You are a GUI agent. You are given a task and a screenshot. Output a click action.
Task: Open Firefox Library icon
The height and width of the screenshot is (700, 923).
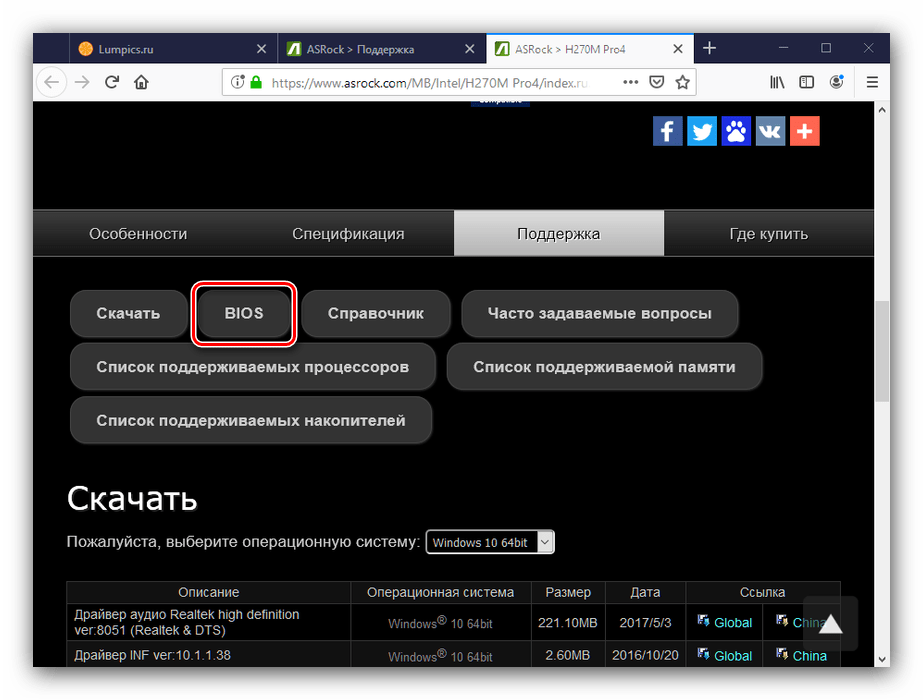pyautogui.click(x=777, y=82)
